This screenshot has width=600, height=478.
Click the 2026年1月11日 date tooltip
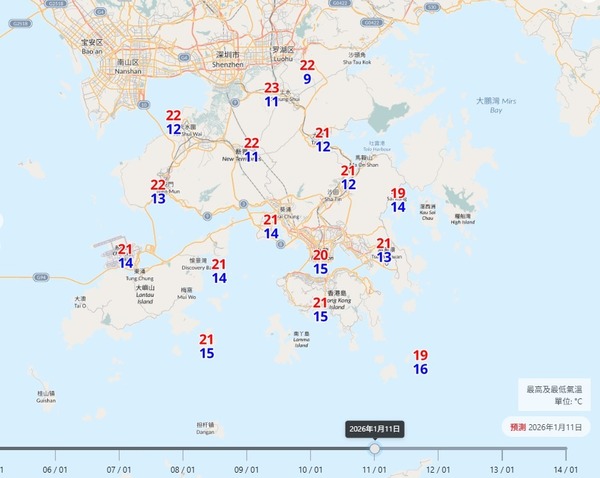coord(374,428)
